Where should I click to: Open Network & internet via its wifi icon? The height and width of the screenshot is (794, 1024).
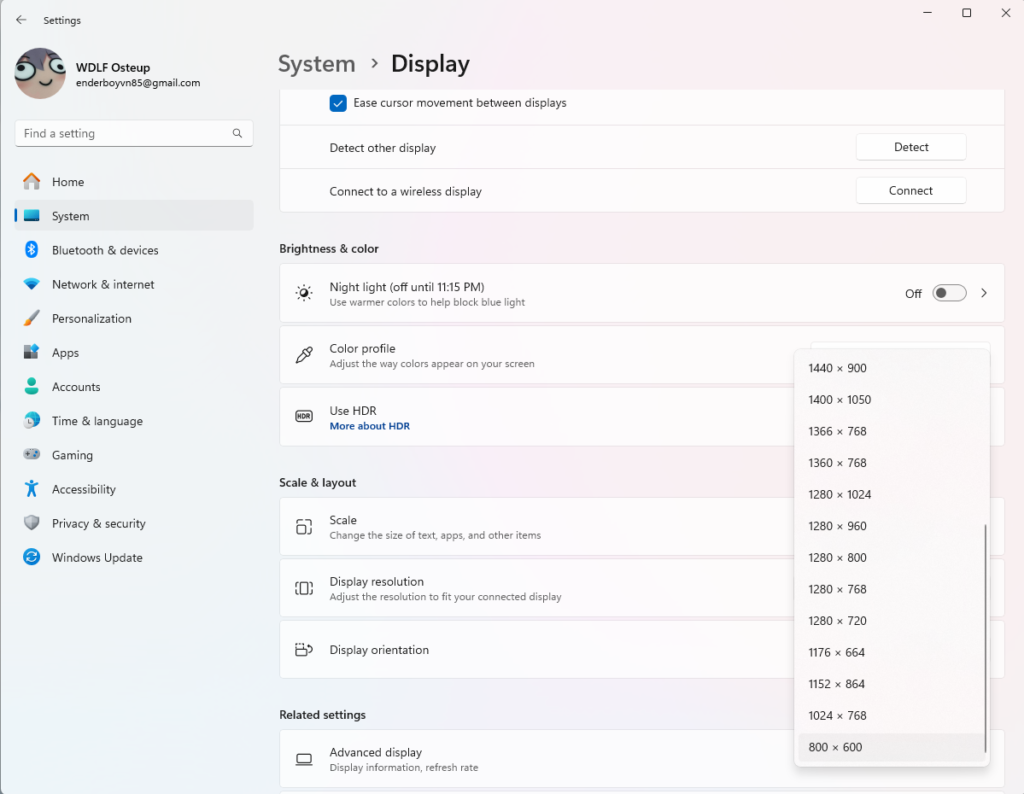[x=31, y=284]
